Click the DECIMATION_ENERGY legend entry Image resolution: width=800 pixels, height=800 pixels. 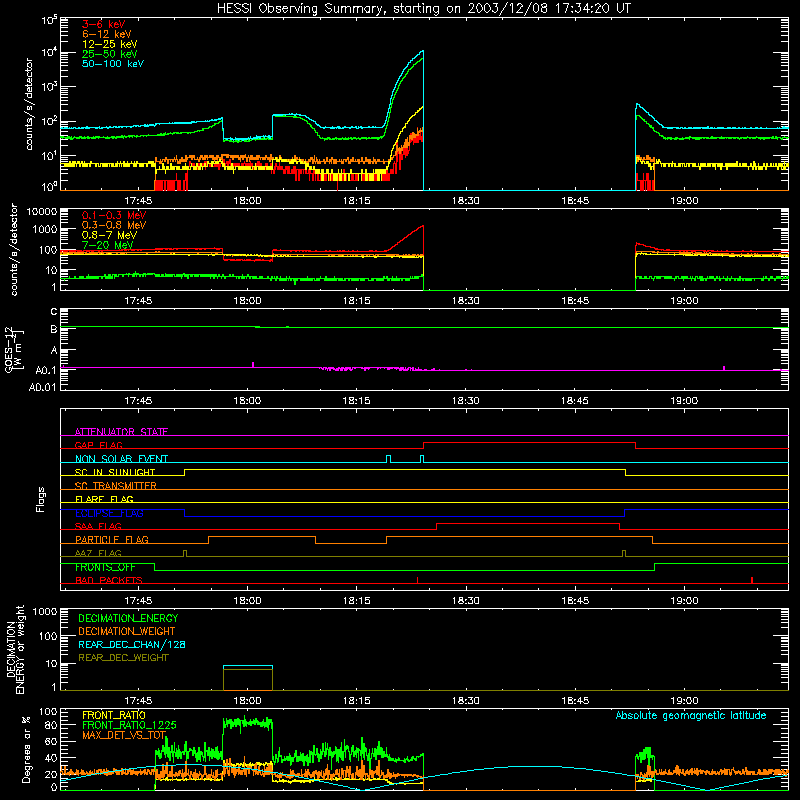pyautogui.click(x=128, y=618)
